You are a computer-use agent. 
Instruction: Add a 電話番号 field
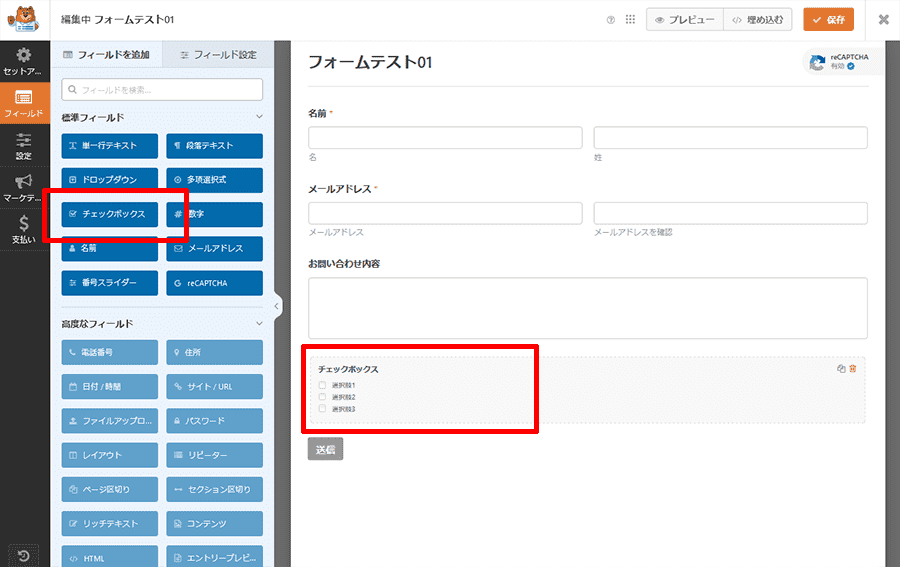[x=110, y=352]
